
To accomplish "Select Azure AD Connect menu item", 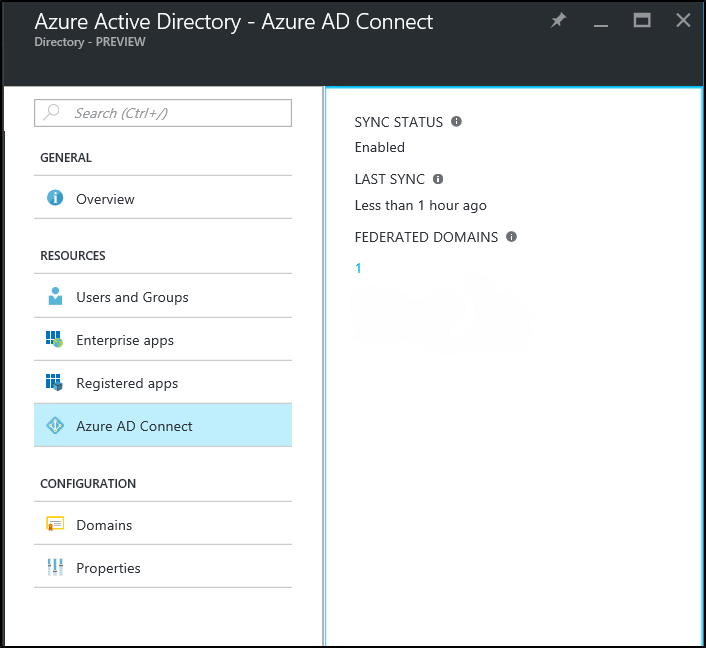I will 163,425.
